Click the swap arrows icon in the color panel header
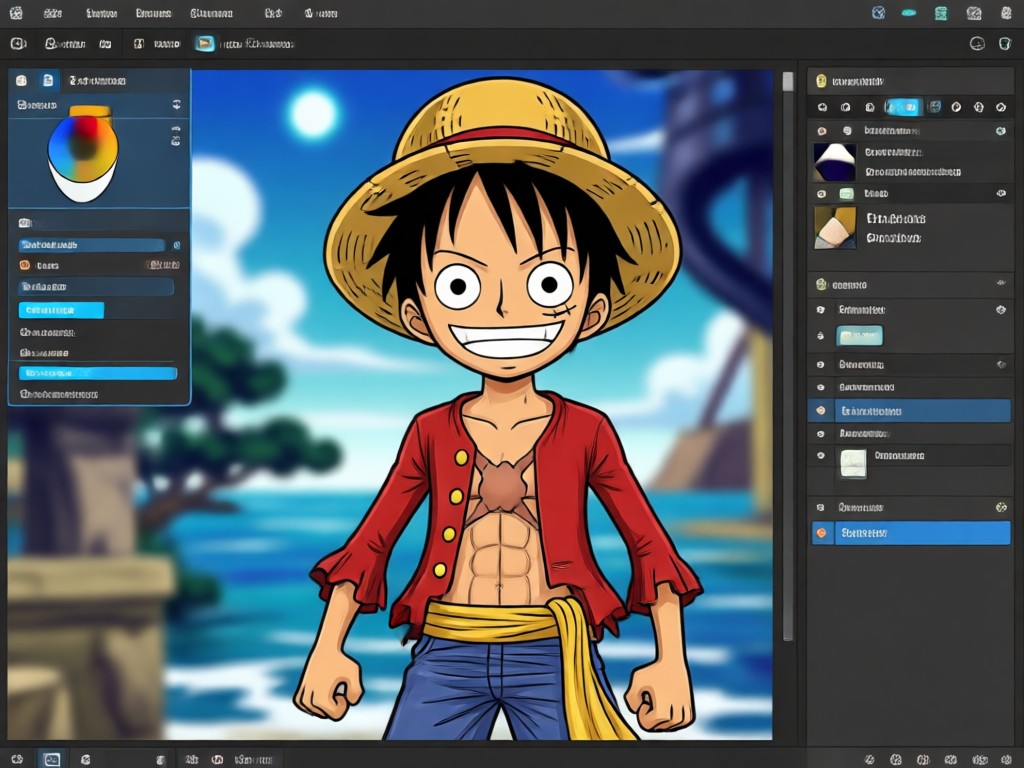Screen dimensions: 1024x768 pyautogui.click(x=176, y=104)
